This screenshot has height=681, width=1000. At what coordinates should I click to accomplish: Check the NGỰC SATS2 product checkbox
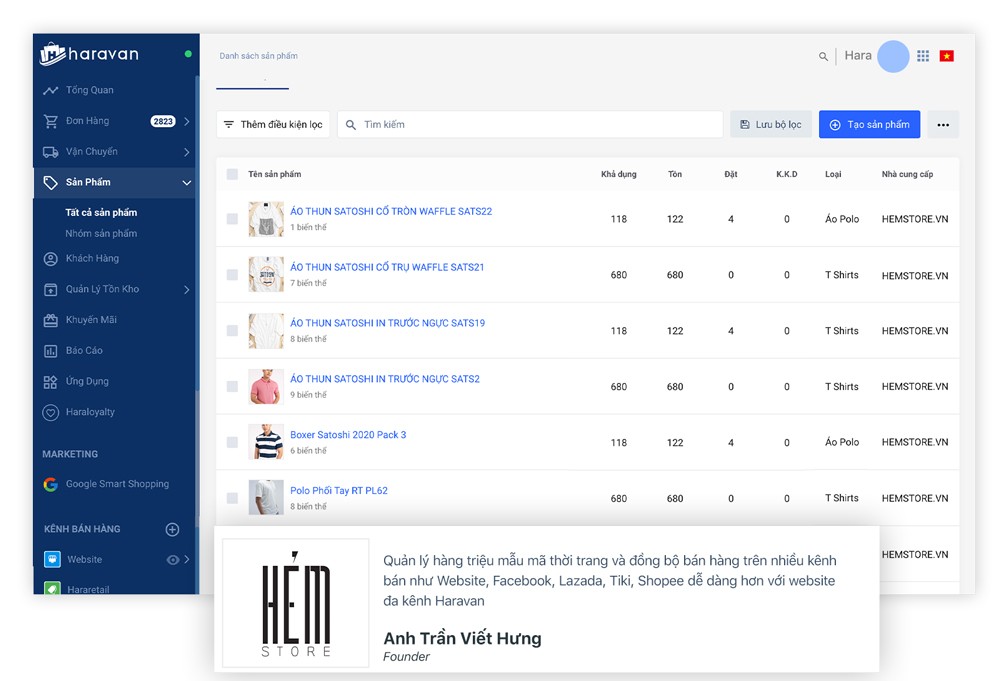[x=232, y=386]
